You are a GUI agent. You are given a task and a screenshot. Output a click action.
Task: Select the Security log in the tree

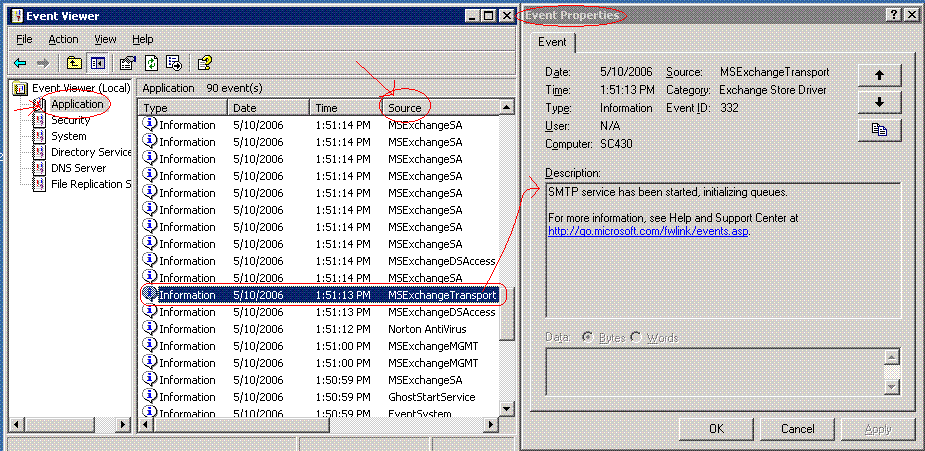tap(70, 120)
